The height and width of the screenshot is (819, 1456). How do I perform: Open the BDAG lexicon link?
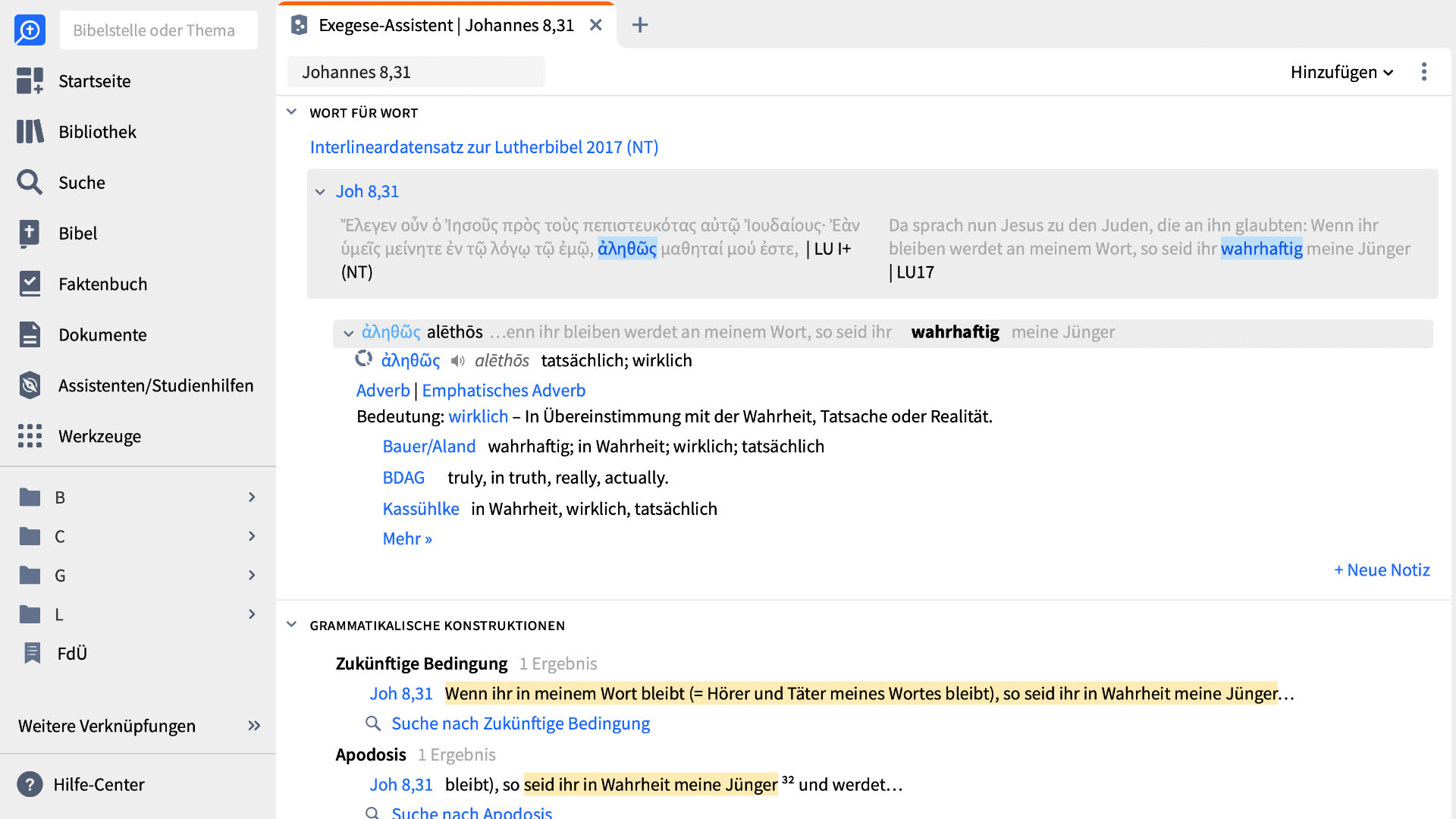click(x=403, y=478)
